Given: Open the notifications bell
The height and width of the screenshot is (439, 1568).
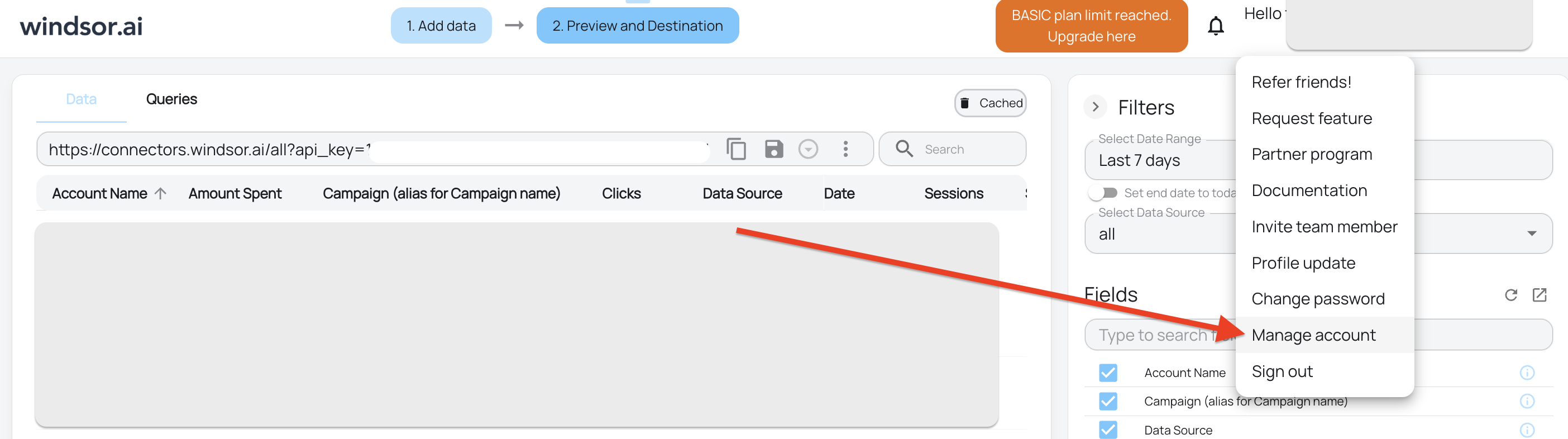Looking at the screenshot, I should point(1215,26).
